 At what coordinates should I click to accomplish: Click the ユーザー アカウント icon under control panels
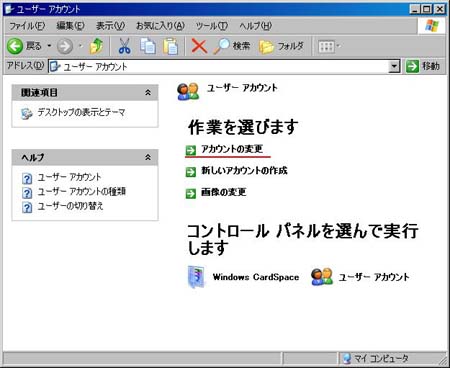click(322, 277)
